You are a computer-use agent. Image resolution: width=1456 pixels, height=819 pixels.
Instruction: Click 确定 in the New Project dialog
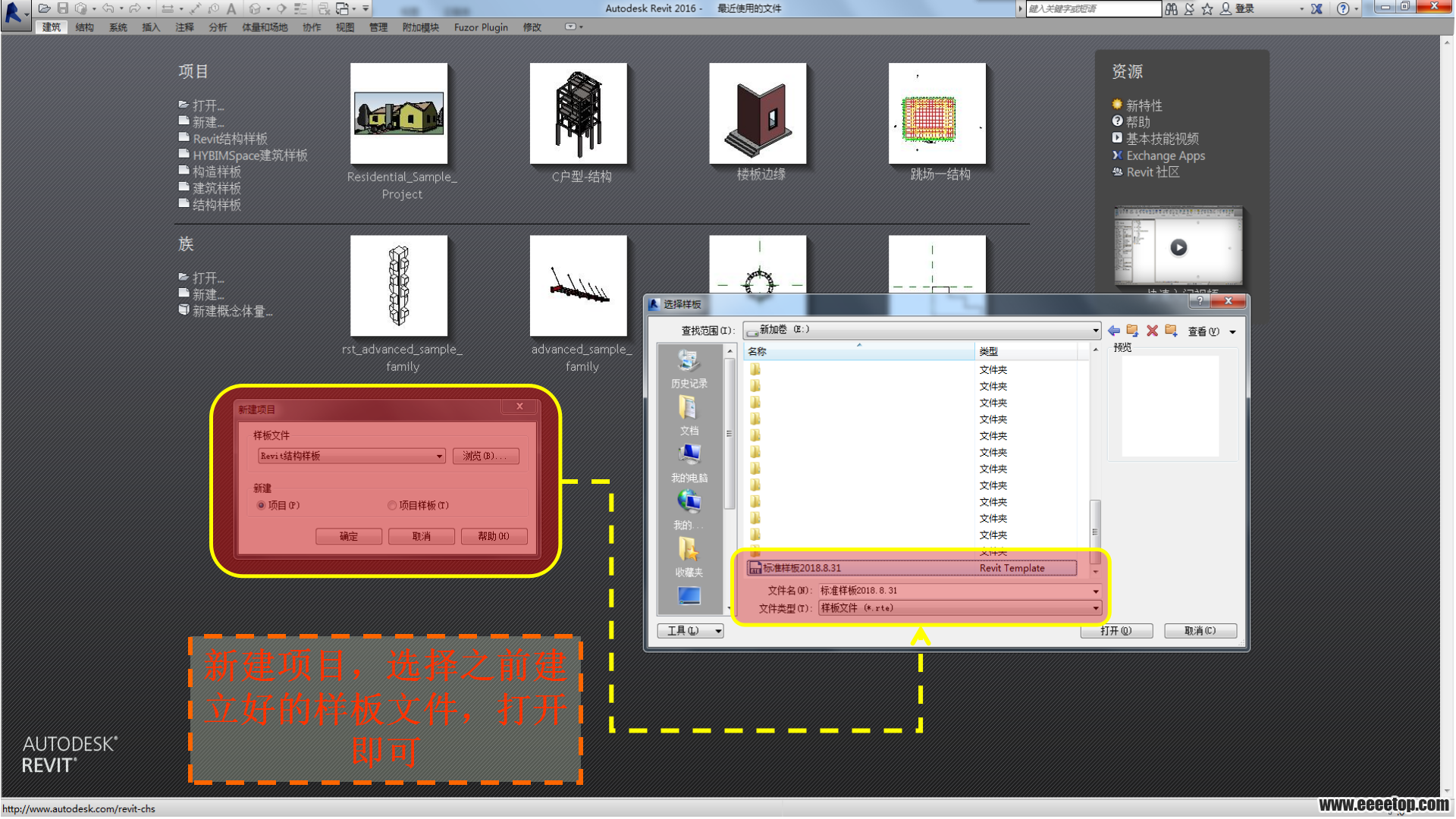349,536
